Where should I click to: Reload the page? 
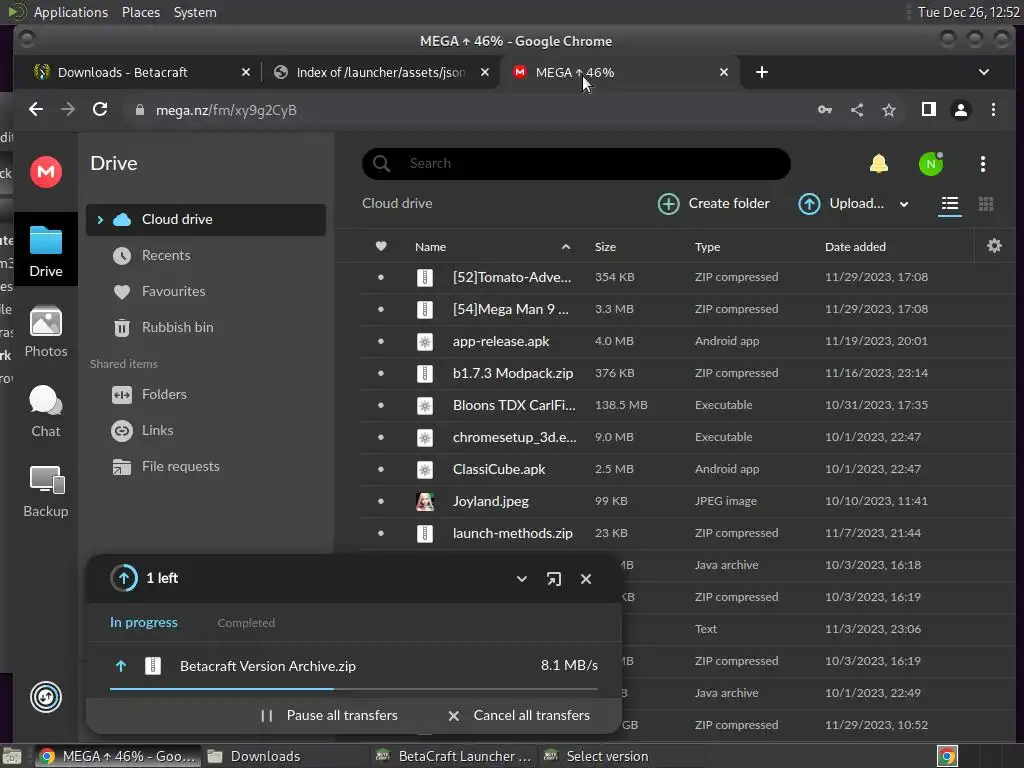(100, 110)
